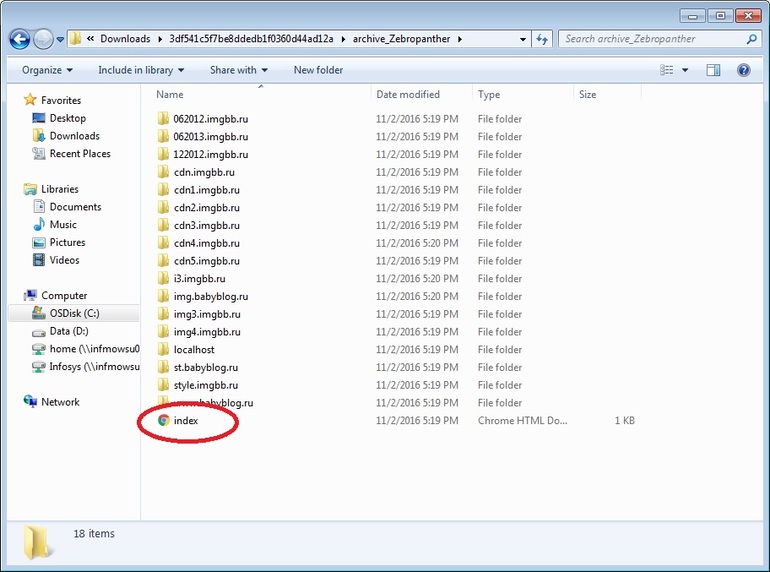Show the preview pane icon
Screen dimensions: 770x572
click(713, 70)
